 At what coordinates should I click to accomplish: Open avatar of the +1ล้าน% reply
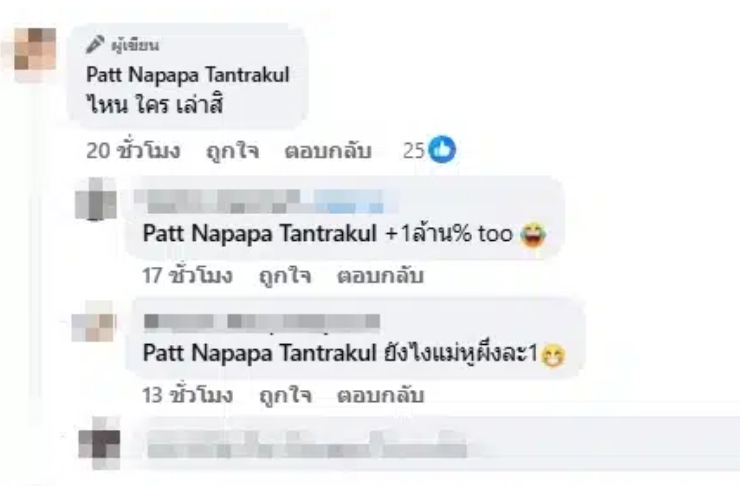tap(96, 198)
